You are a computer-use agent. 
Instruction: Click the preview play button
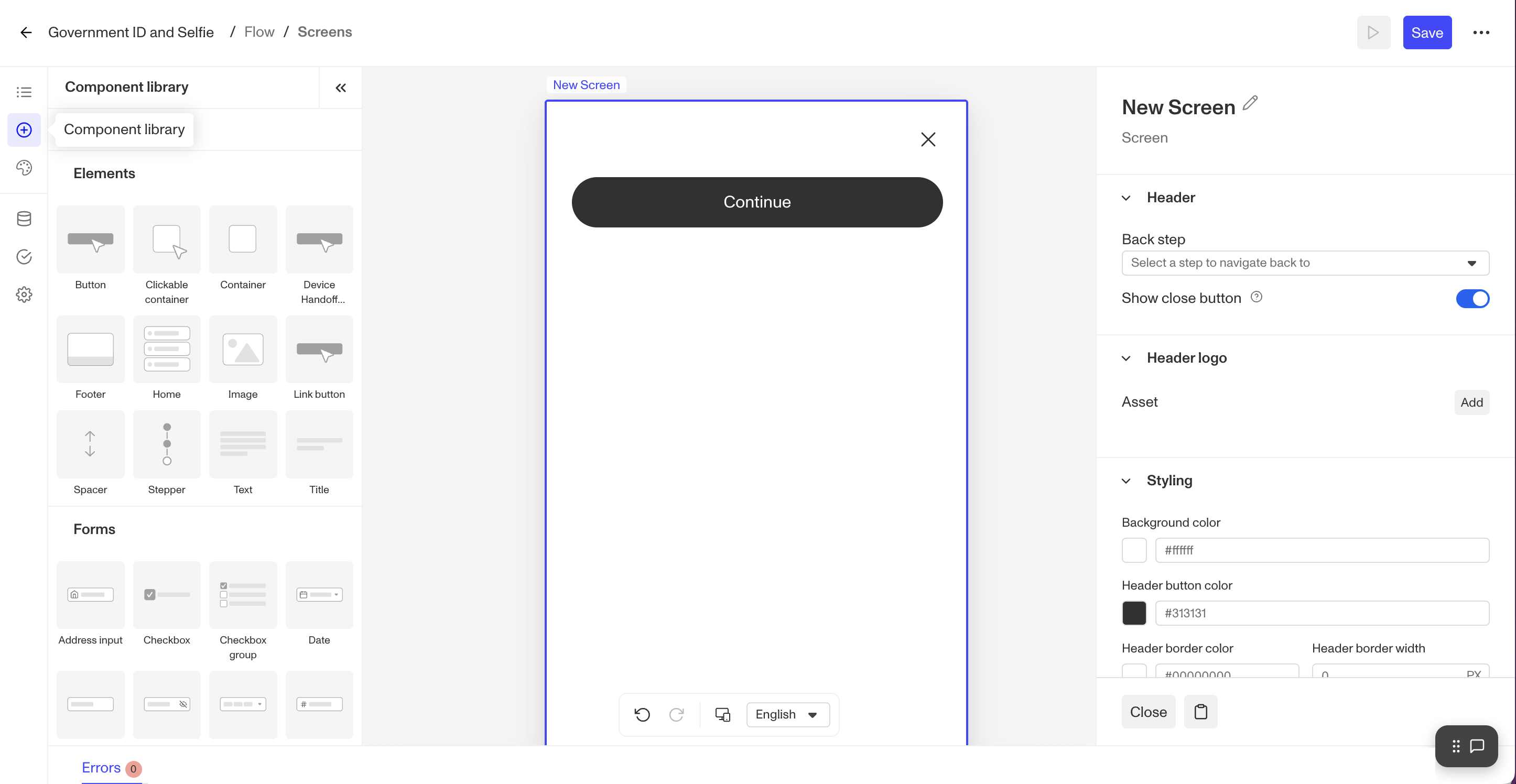[x=1373, y=32]
